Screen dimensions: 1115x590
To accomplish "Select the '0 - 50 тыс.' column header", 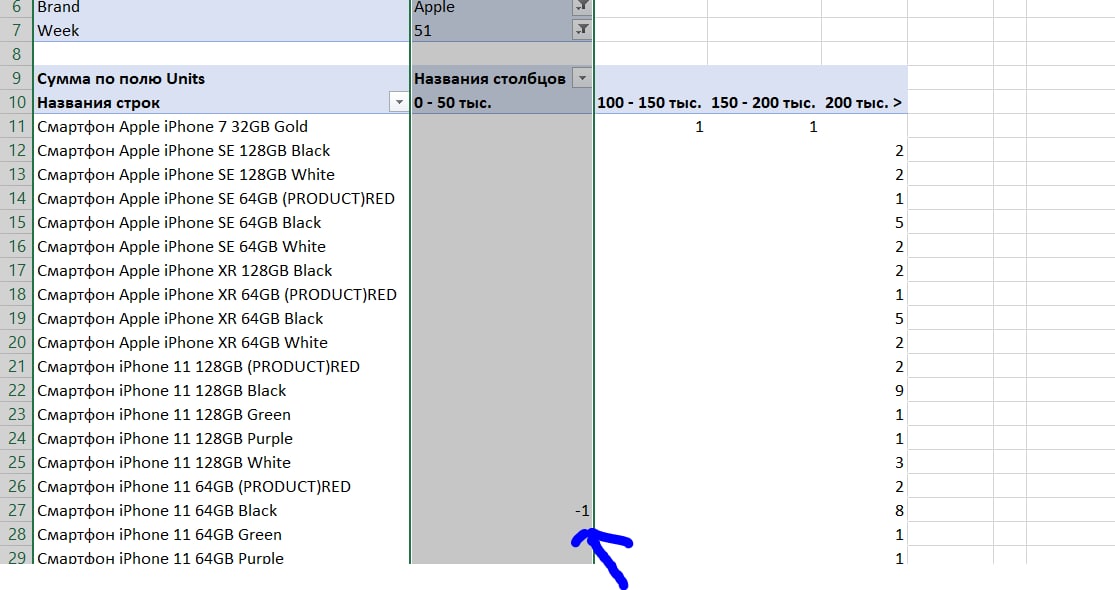I will [502, 102].
